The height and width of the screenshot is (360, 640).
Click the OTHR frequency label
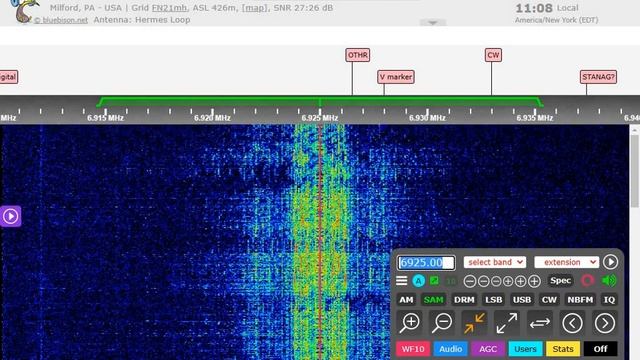tap(358, 55)
